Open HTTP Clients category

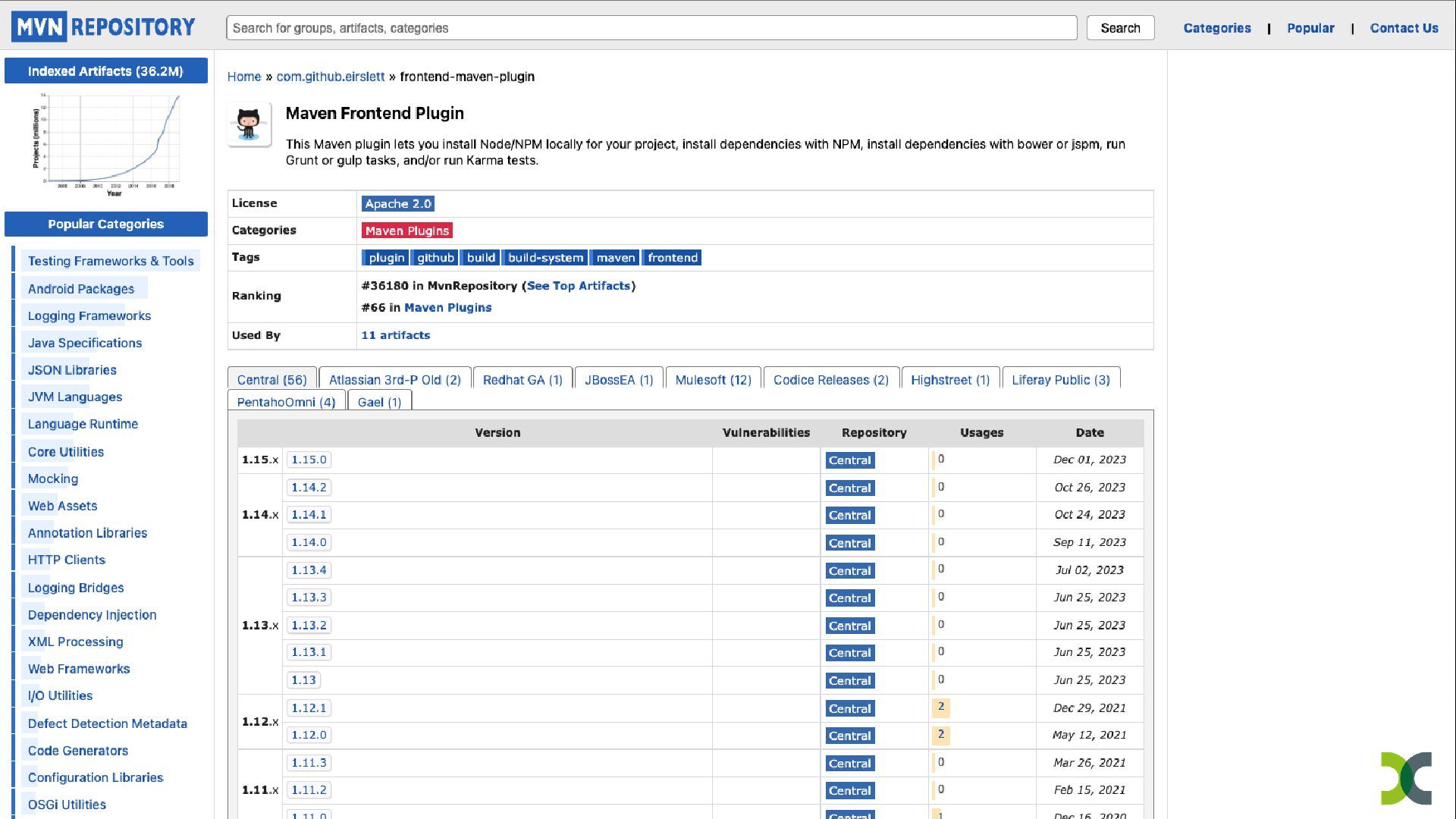point(67,560)
